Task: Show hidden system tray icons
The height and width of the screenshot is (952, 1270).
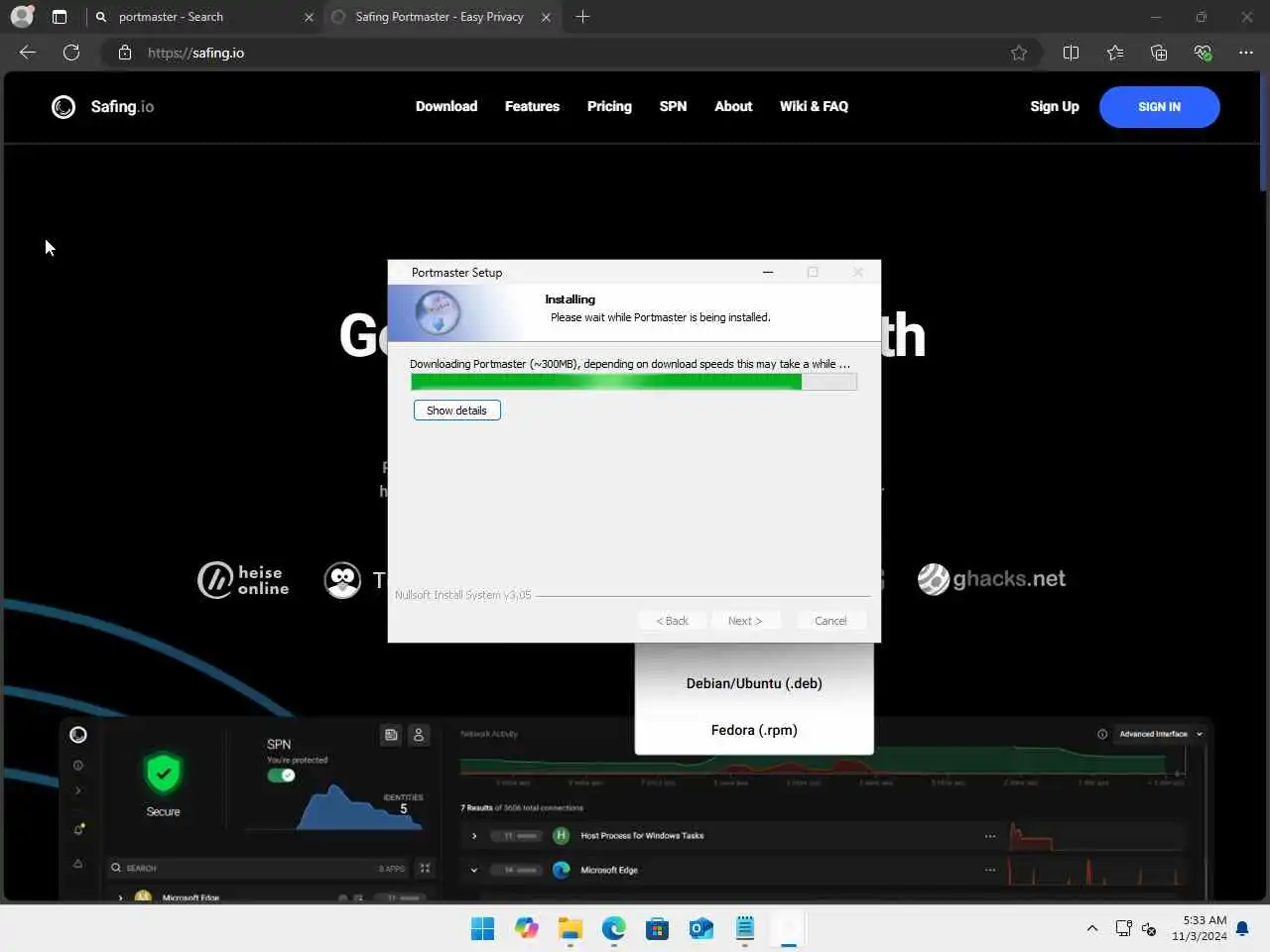Action: click(1092, 928)
